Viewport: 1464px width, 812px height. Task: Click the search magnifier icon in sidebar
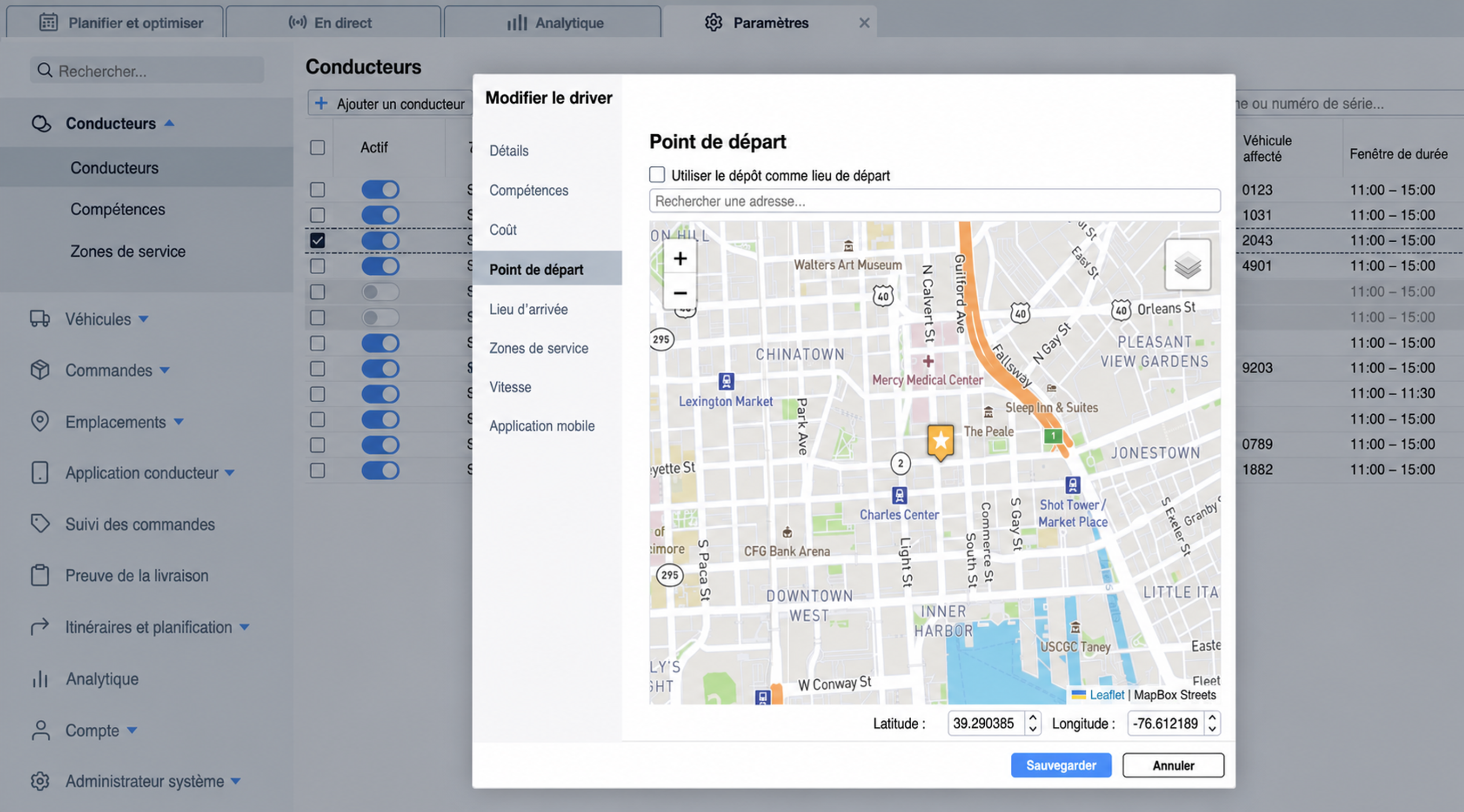(x=44, y=70)
